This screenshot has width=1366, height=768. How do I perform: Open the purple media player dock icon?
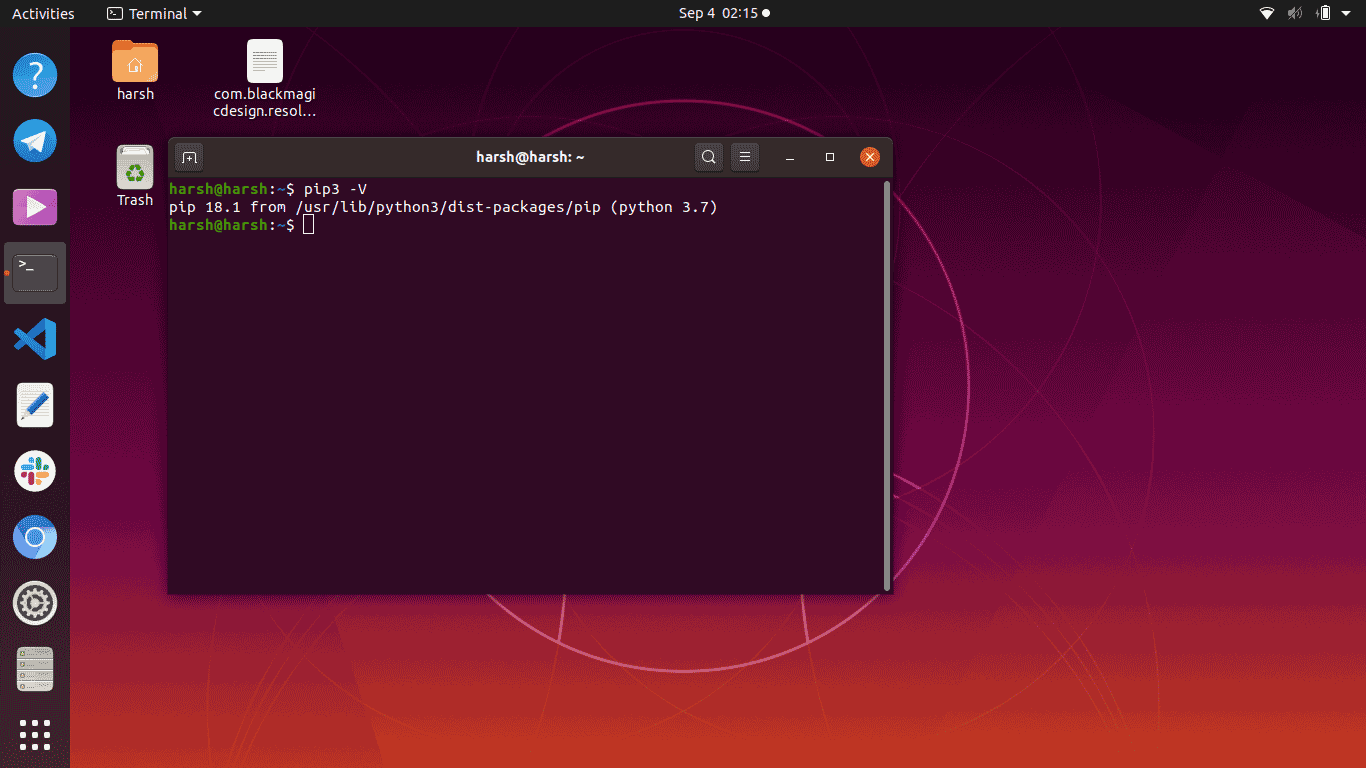tap(35, 207)
